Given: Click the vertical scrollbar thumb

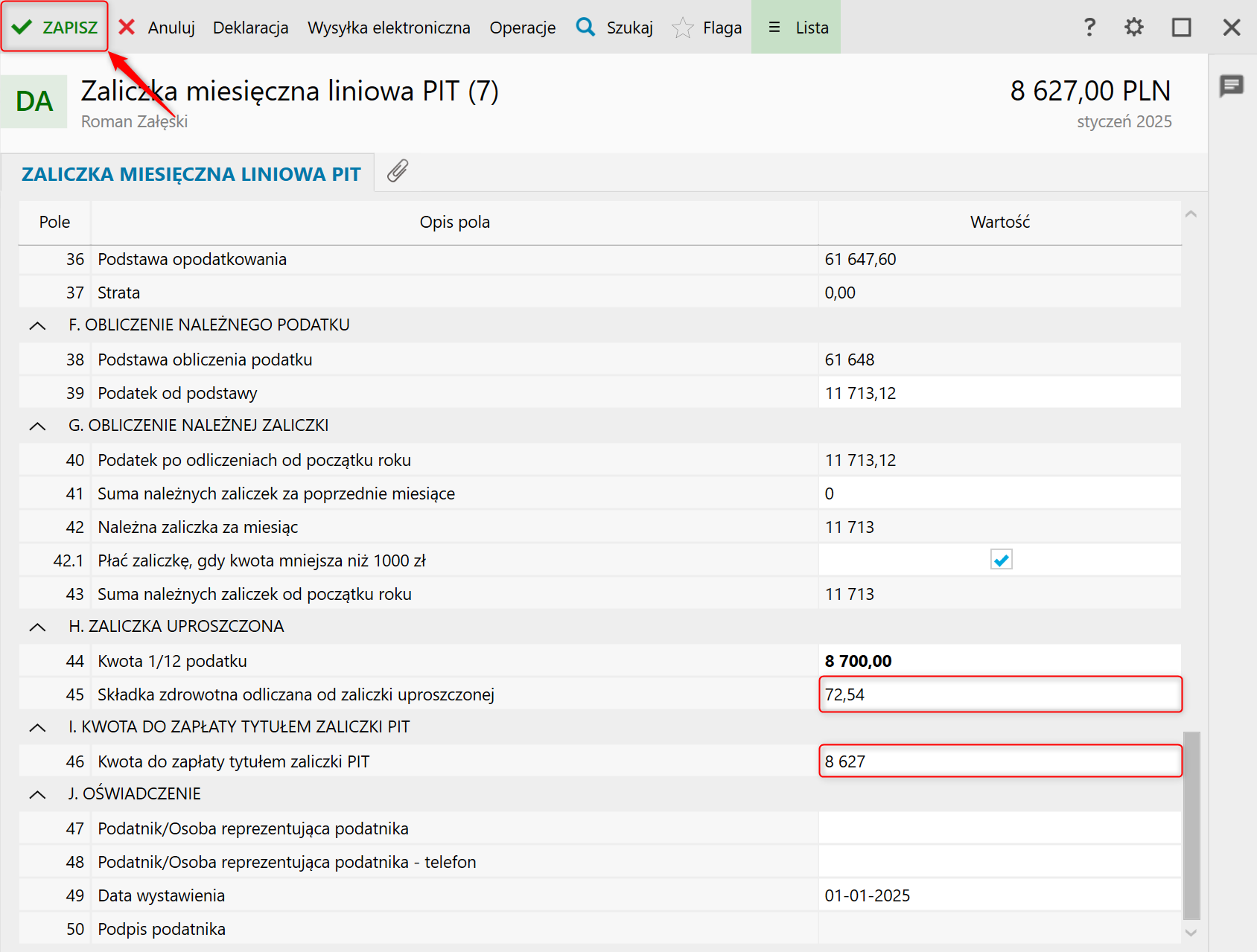Looking at the screenshot, I should tap(1191, 825).
